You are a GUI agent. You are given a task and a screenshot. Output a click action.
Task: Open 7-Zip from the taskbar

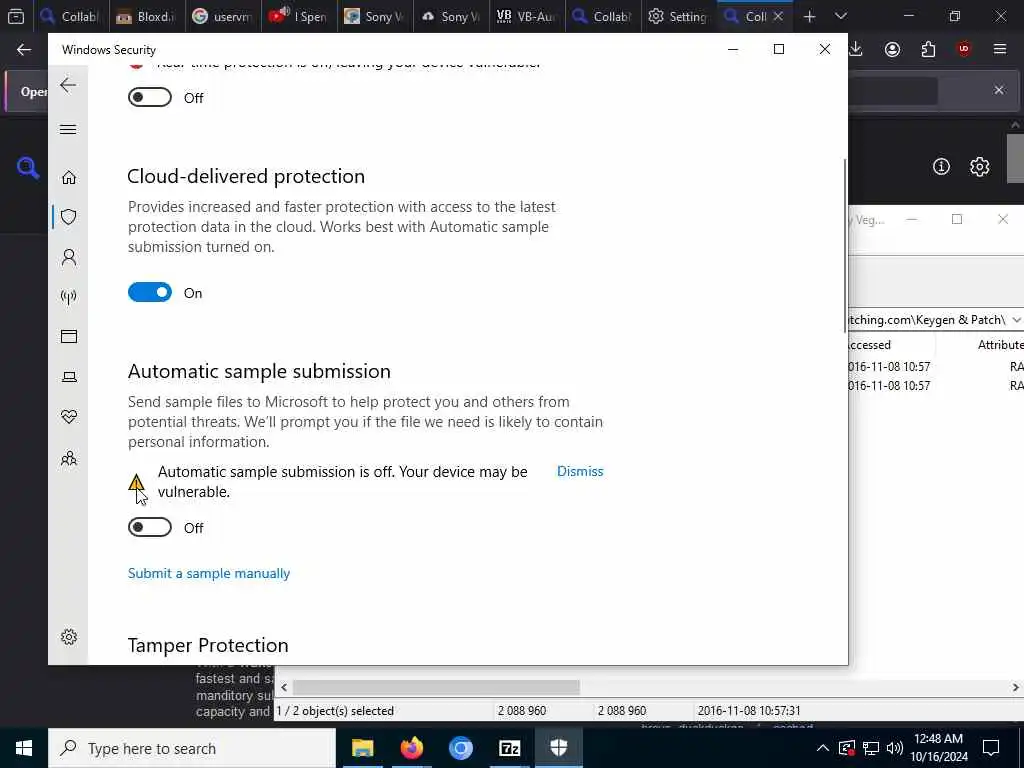click(x=509, y=748)
